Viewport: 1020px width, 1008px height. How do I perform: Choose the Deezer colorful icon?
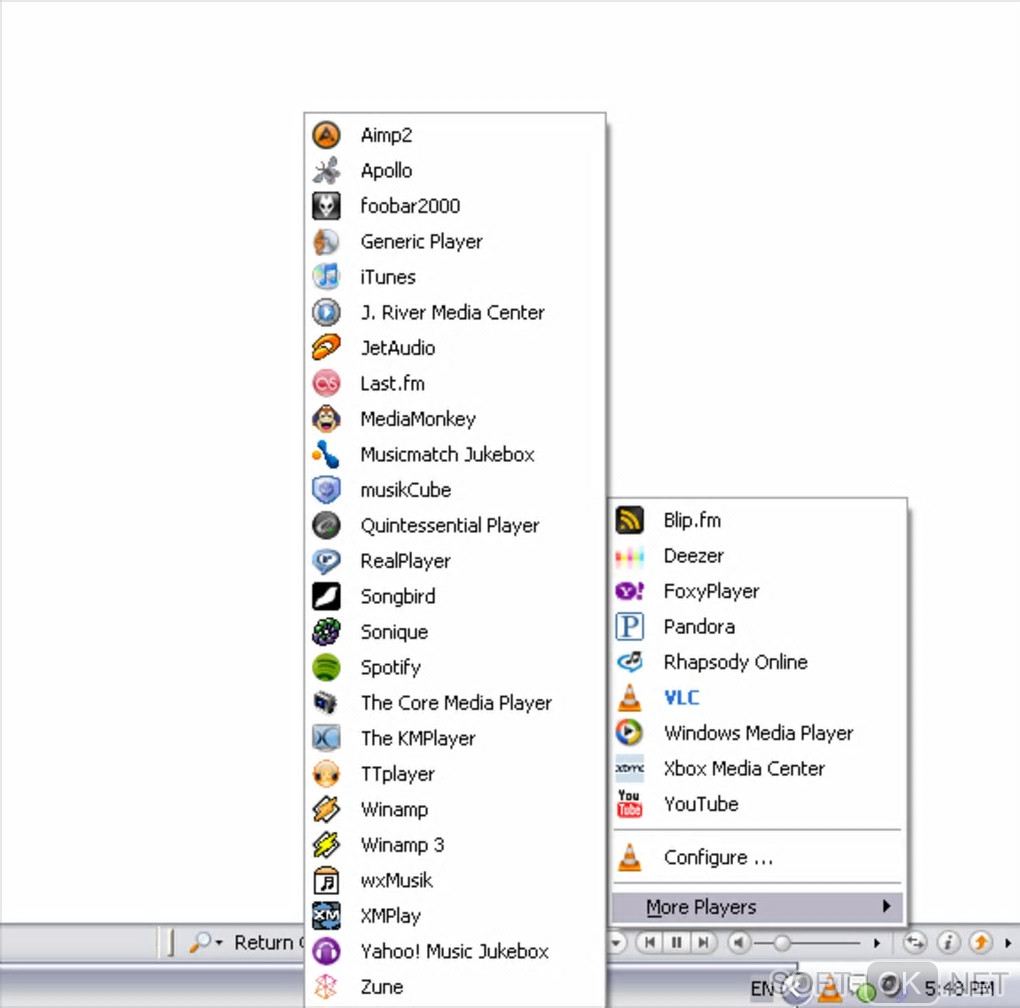(629, 556)
